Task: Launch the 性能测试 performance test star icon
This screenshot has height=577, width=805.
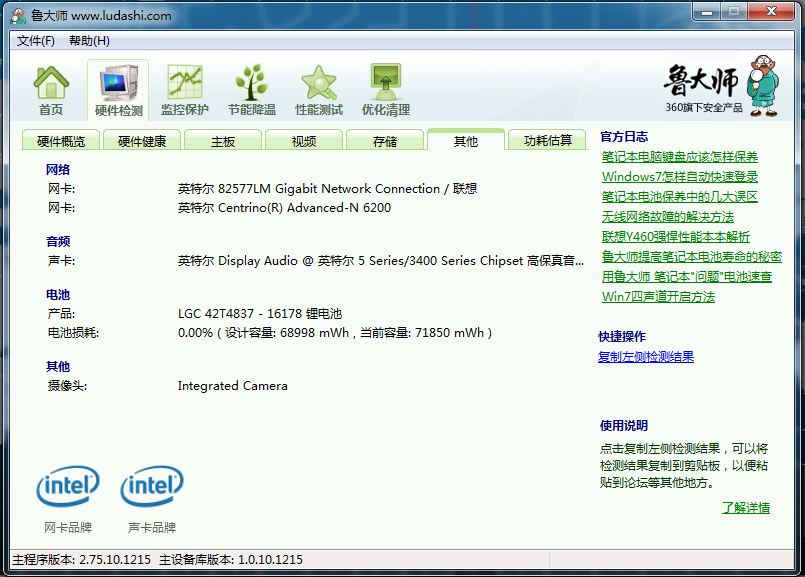Action: click(319, 90)
